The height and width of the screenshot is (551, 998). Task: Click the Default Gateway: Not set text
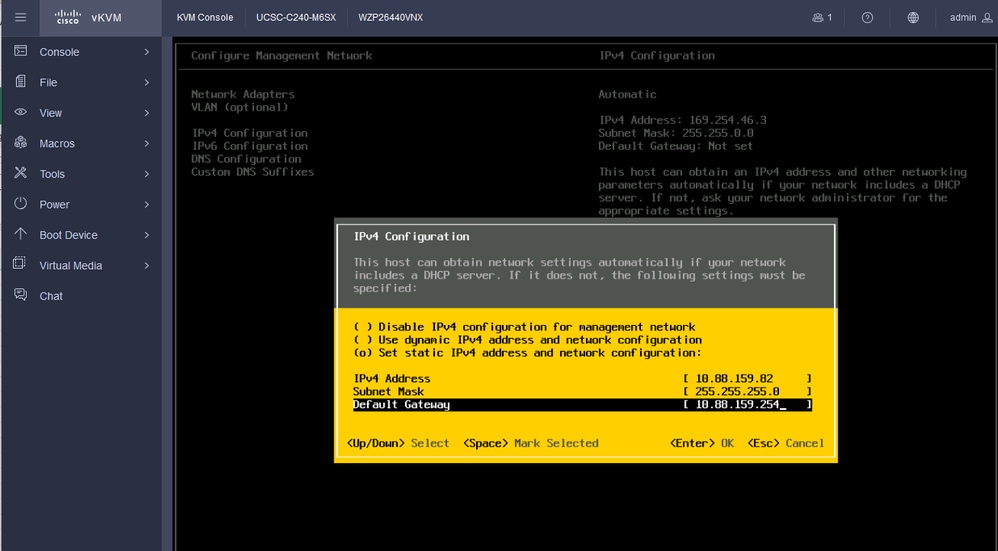[x=675, y=146]
